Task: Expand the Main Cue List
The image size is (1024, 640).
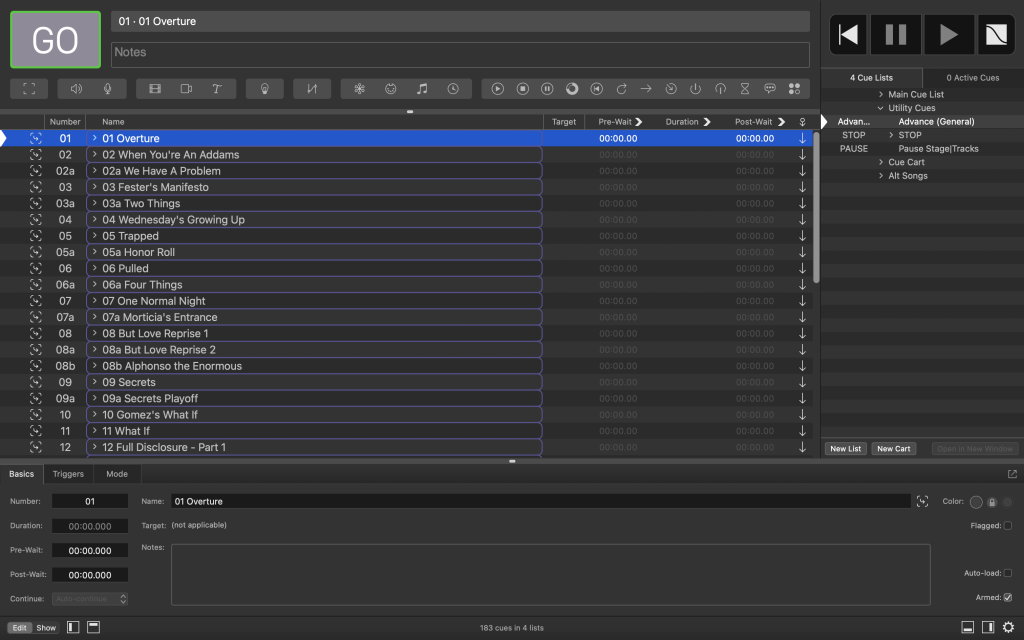Action: coord(880,95)
